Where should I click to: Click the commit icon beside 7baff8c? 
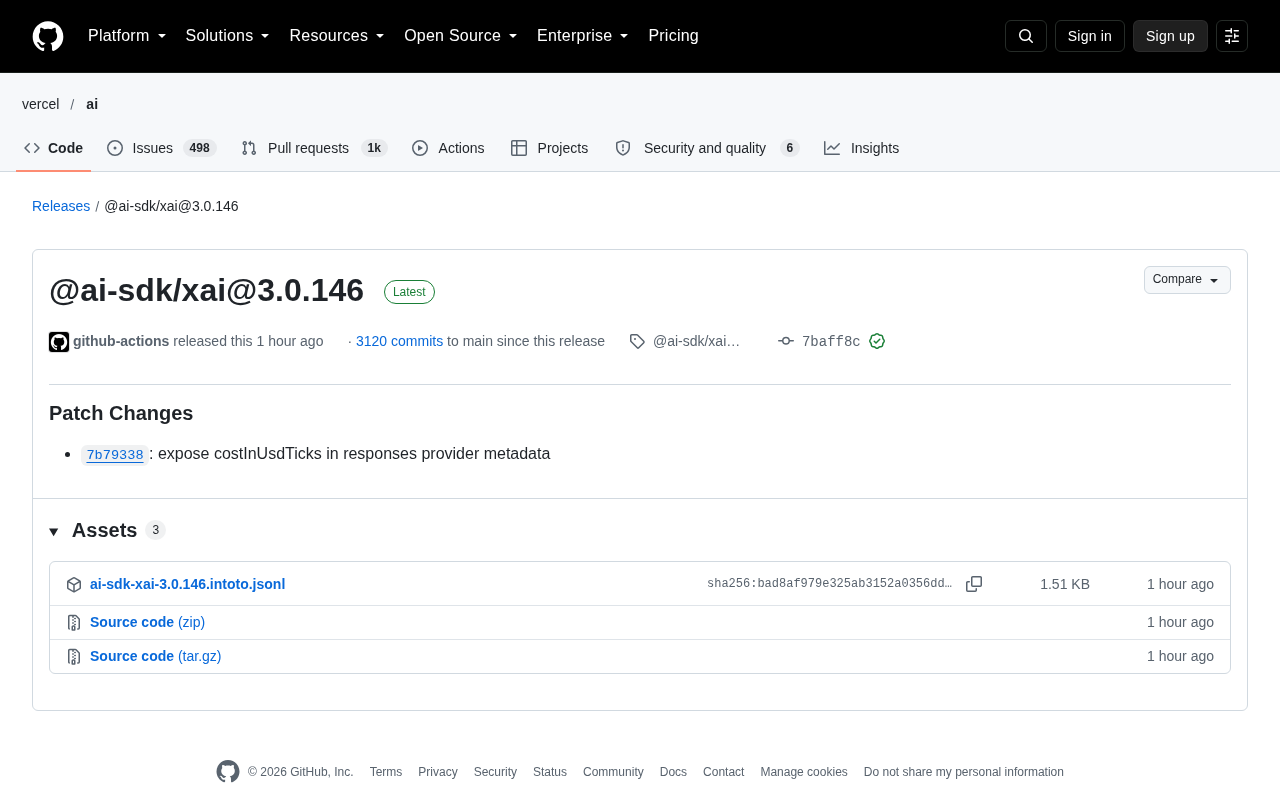[786, 341]
